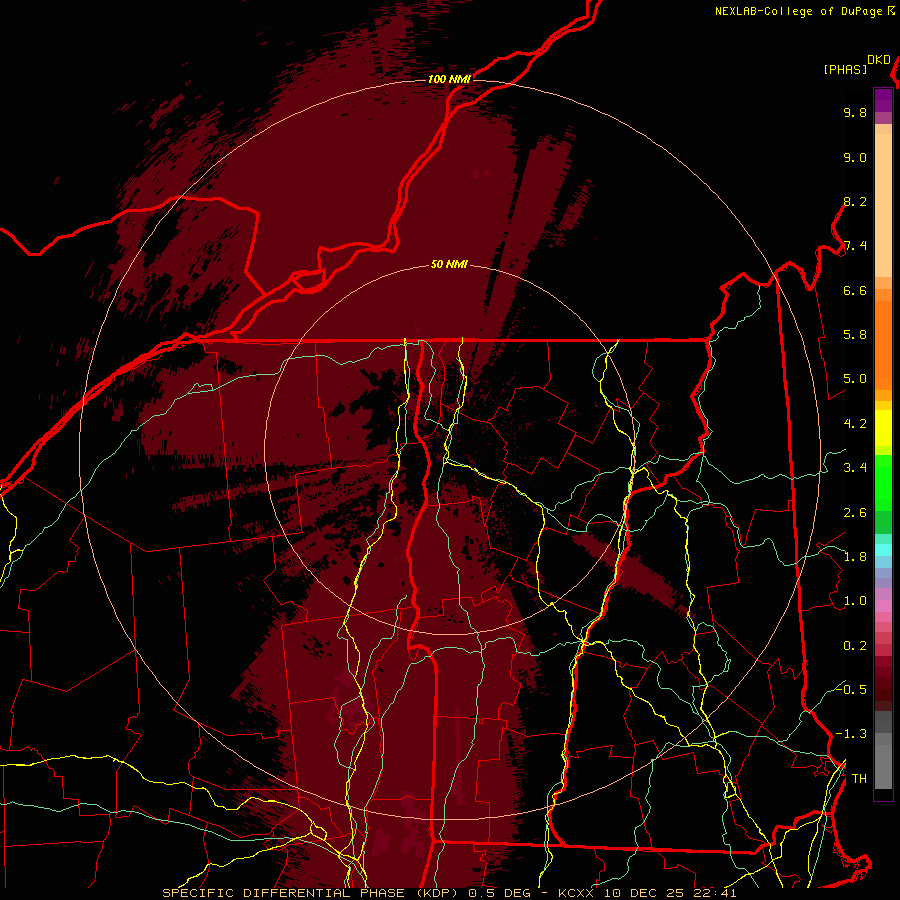Click the 4.2 legend value
The image size is (900, 900).
click(x=855, y=424)
